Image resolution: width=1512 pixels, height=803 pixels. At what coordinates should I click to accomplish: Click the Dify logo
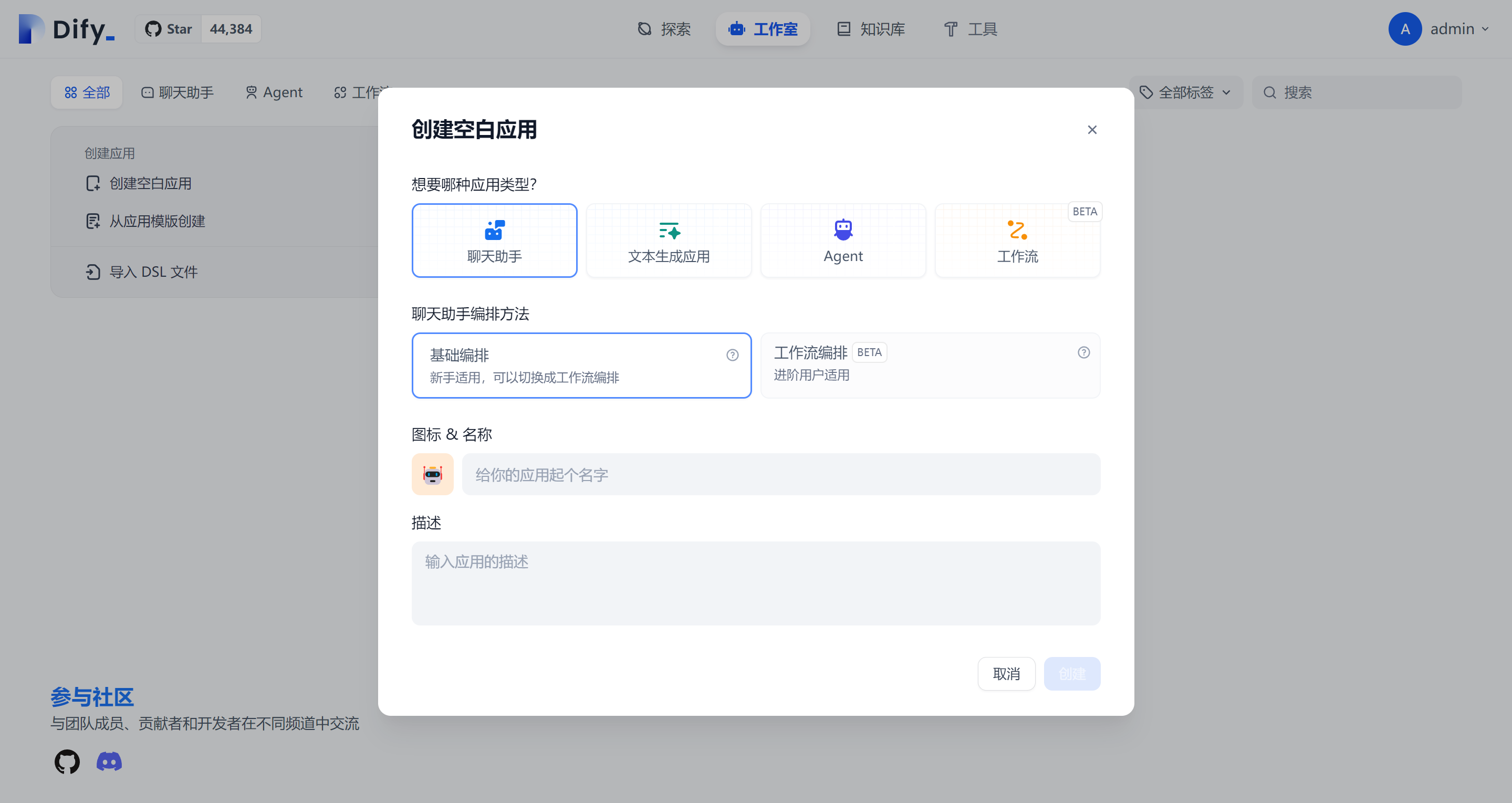[66, 29]
